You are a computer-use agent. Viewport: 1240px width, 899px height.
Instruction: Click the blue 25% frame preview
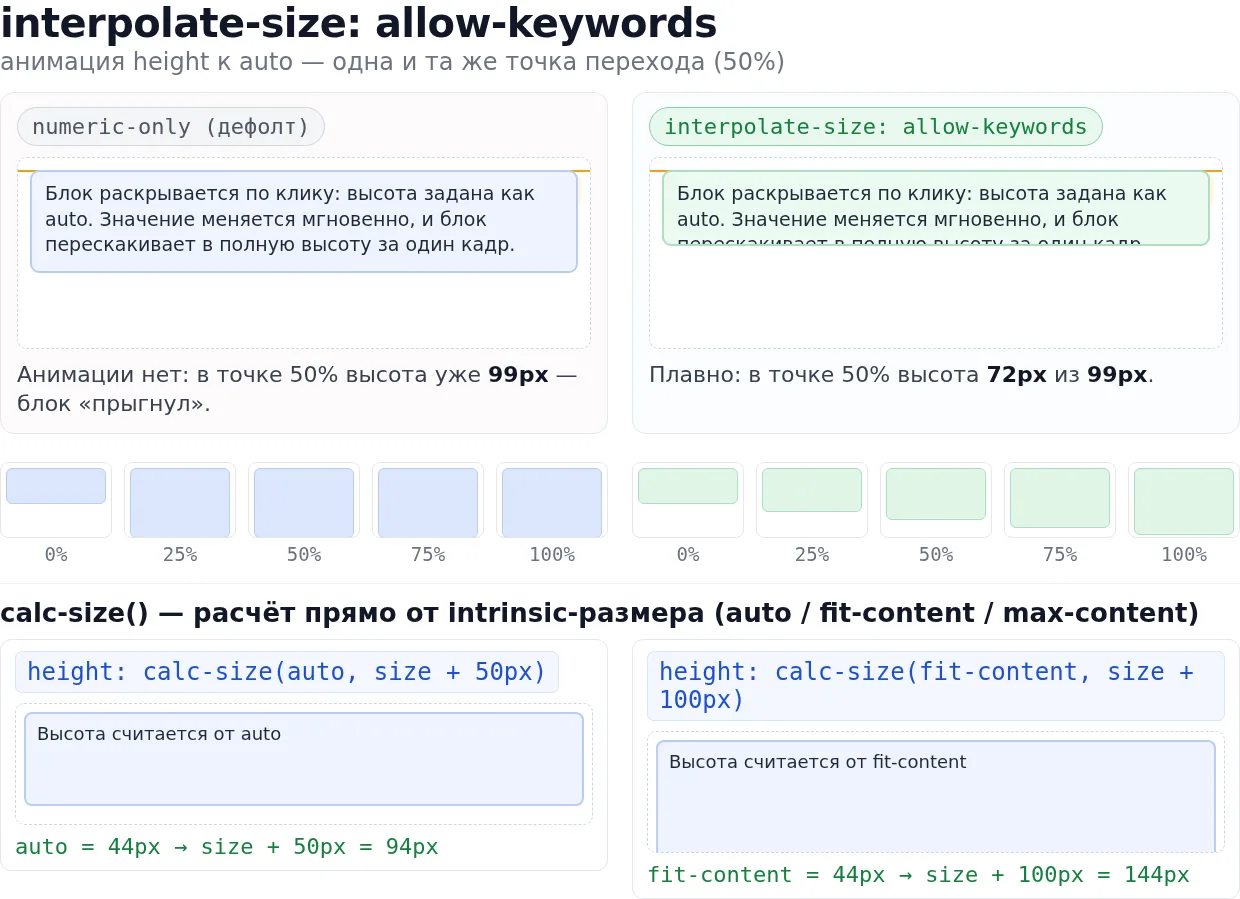180,503
